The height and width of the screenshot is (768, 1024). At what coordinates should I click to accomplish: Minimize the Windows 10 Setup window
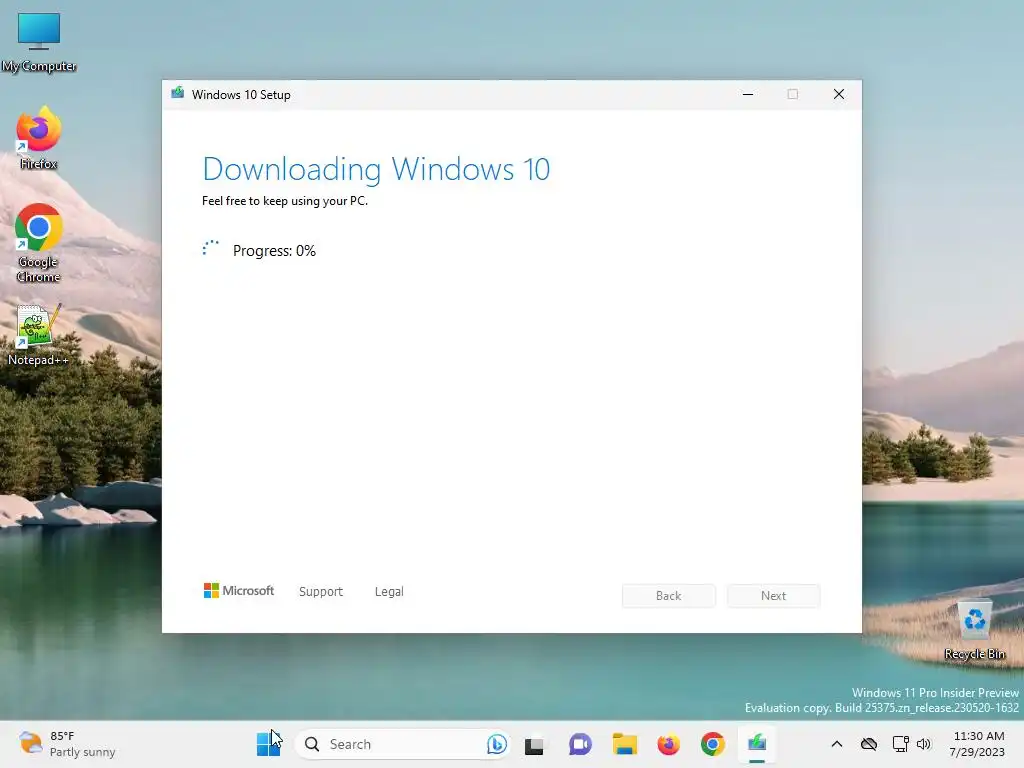pos(748,94)
